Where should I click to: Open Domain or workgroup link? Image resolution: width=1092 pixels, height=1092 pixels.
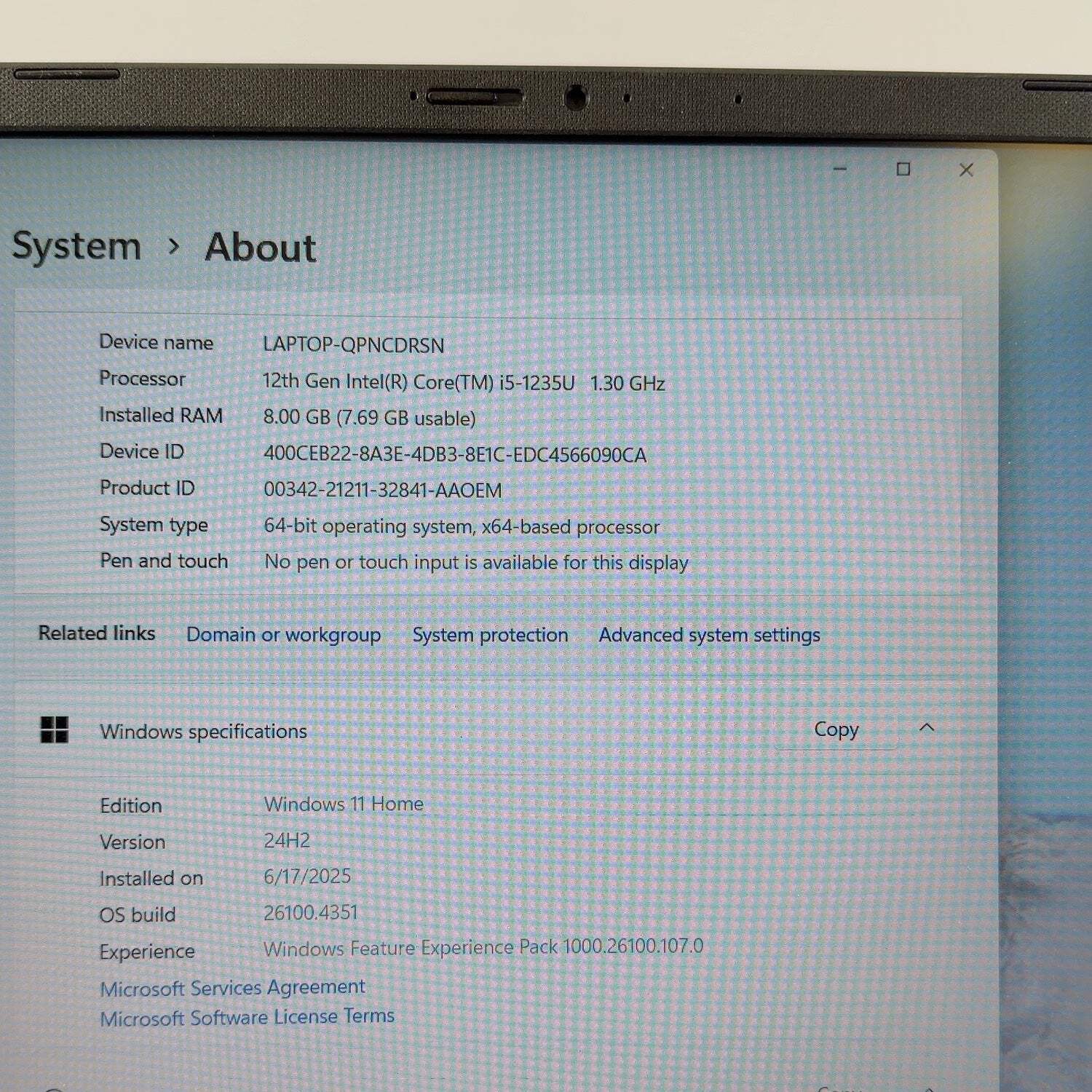(x=283, y=635)
